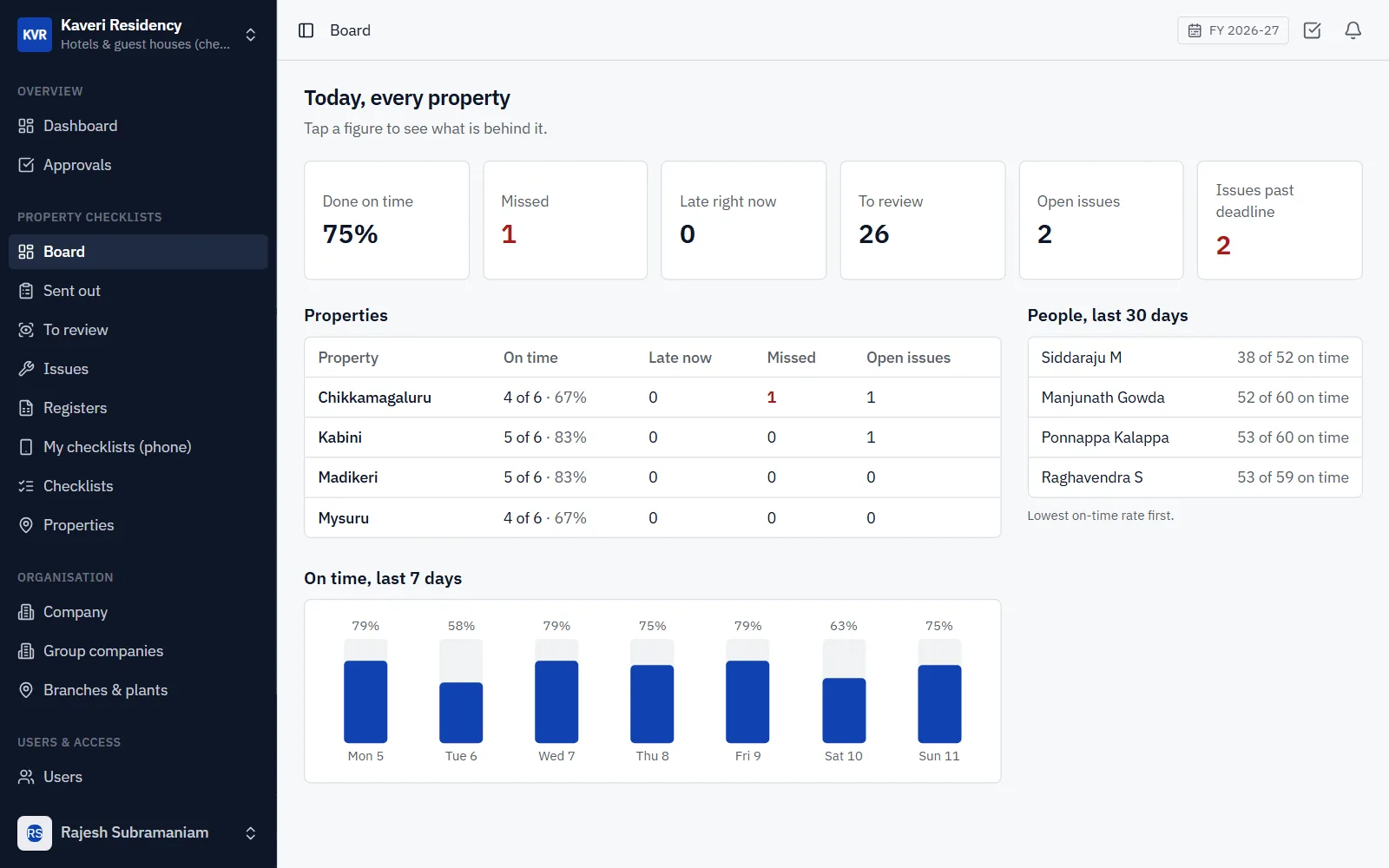Click the calendar icon in FY button
This screenshot has height=868, width=1389.
click(x=1195, y=30)
